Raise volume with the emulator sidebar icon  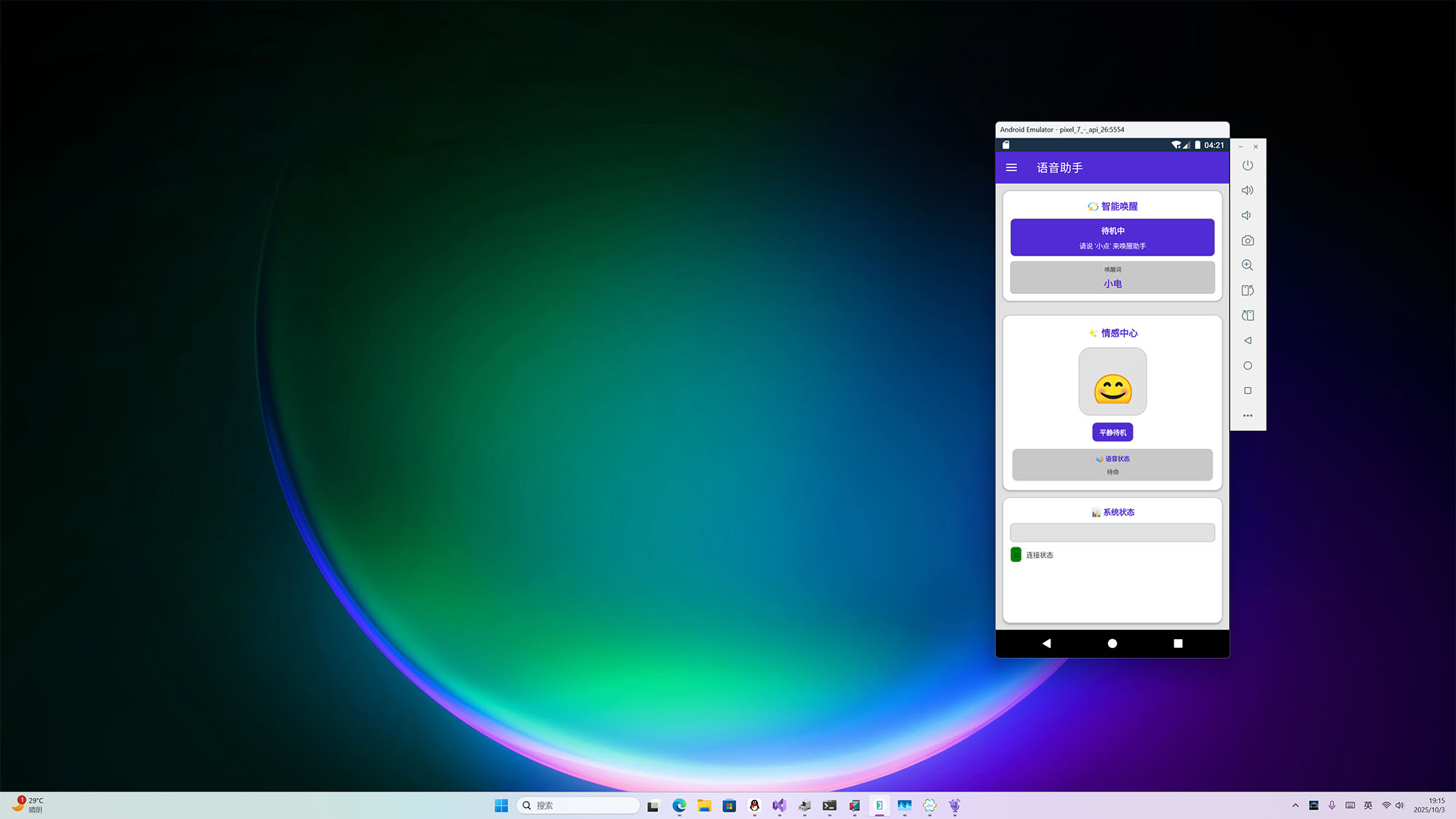[1247, 190]
